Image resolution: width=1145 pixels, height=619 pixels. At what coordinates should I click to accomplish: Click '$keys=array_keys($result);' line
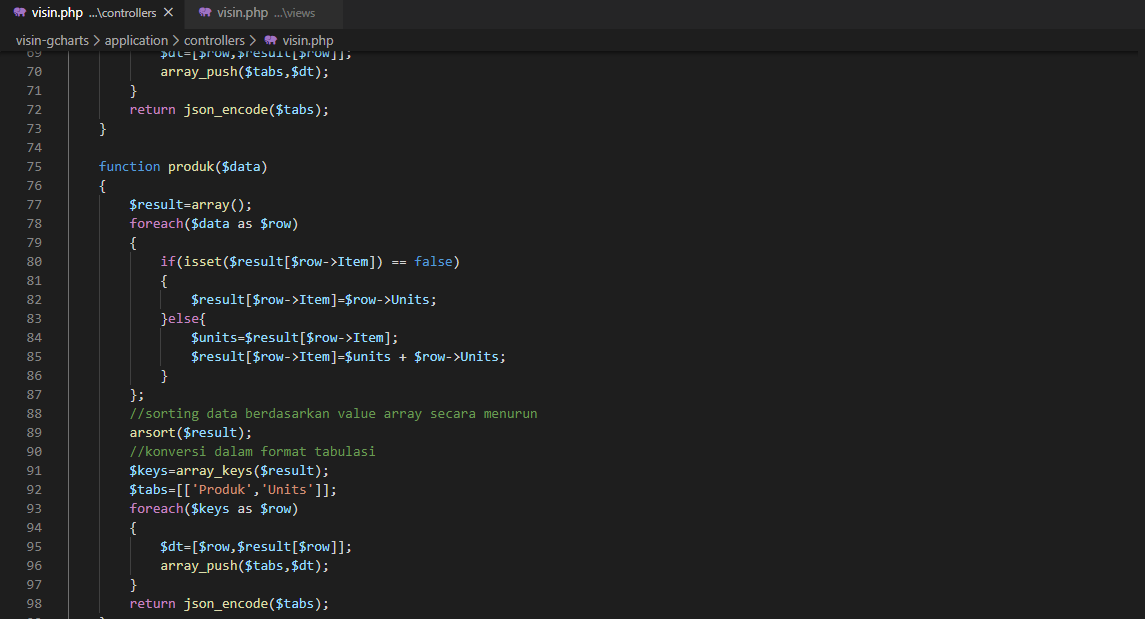(x=229, y=470)
